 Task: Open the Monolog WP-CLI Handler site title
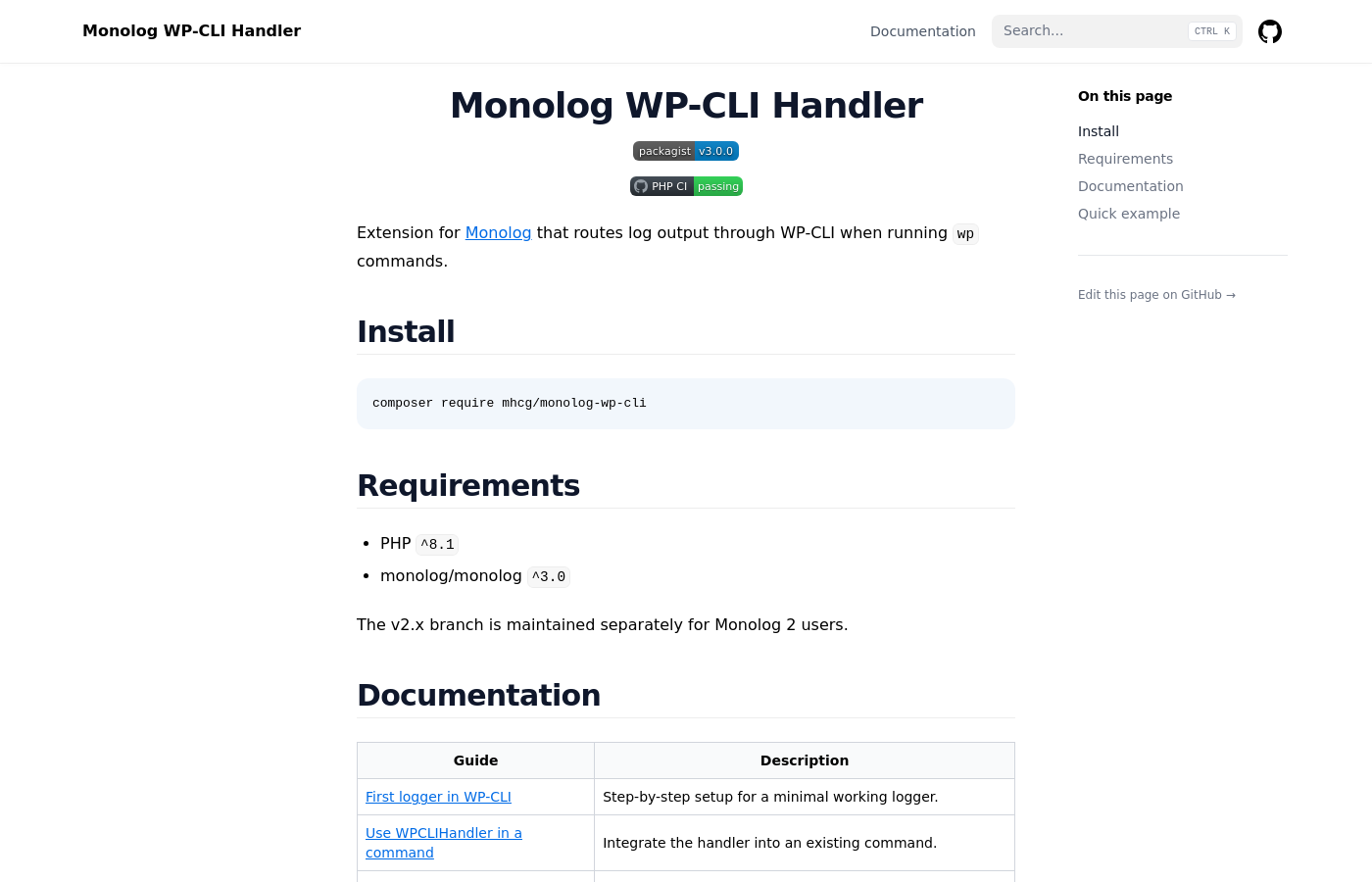191,30
